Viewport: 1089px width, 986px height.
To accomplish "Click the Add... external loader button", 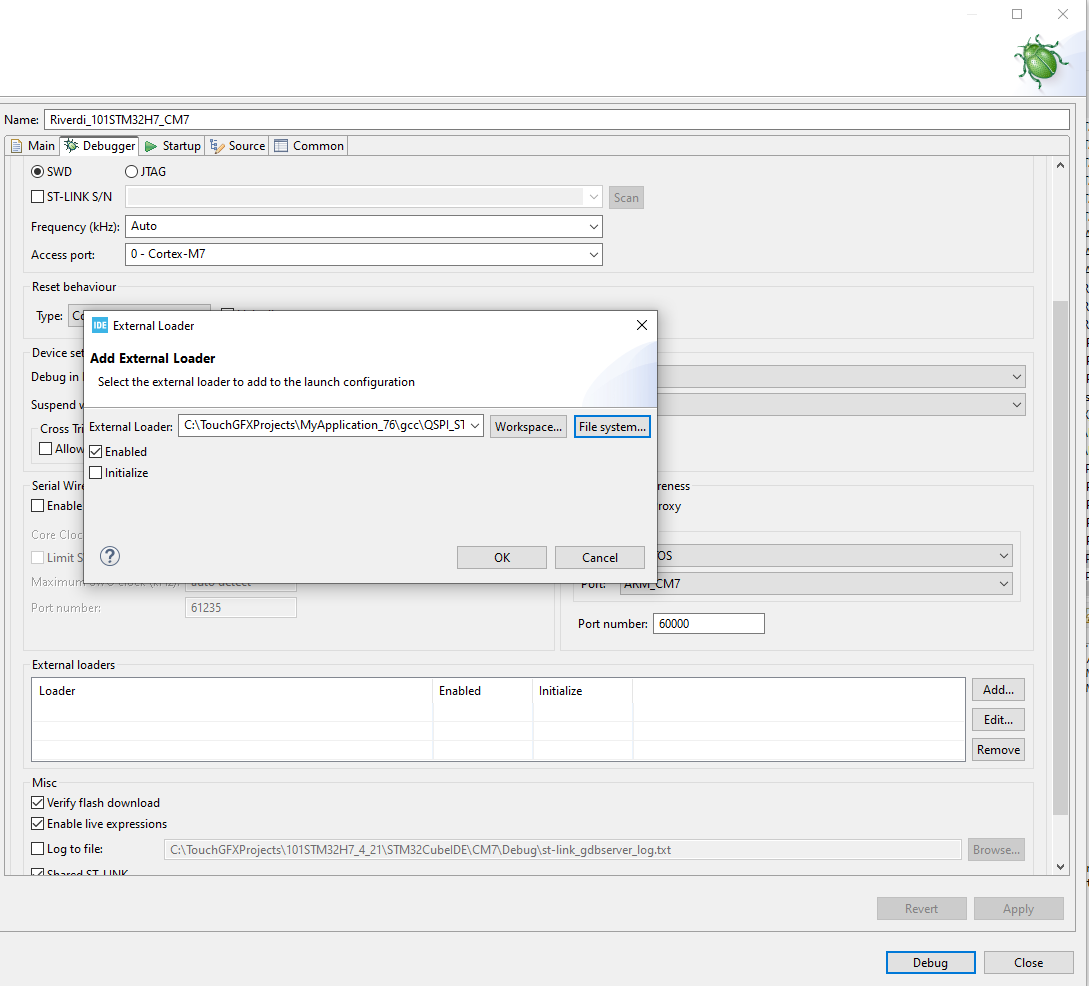I will [998, 690].
